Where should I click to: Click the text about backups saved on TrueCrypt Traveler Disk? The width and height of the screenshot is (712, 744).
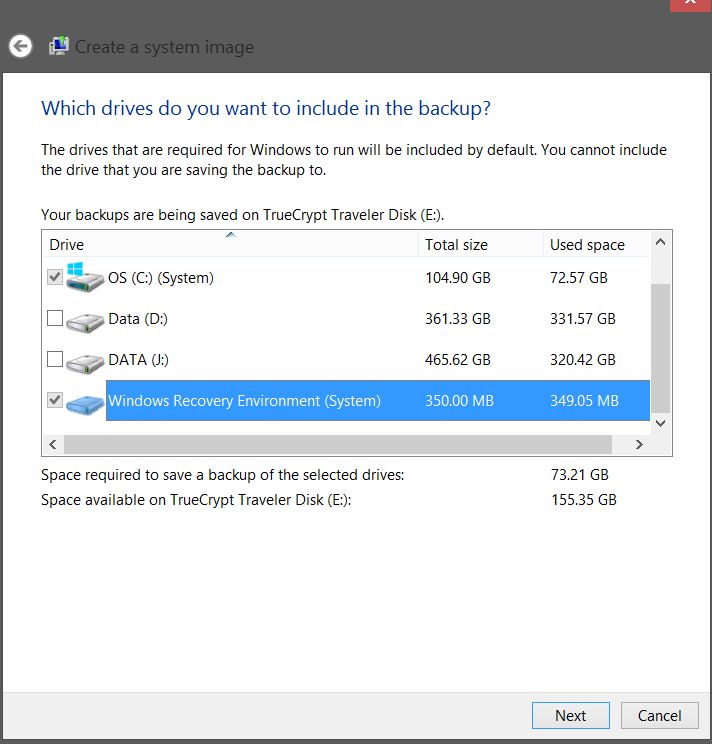coord(242,215)
